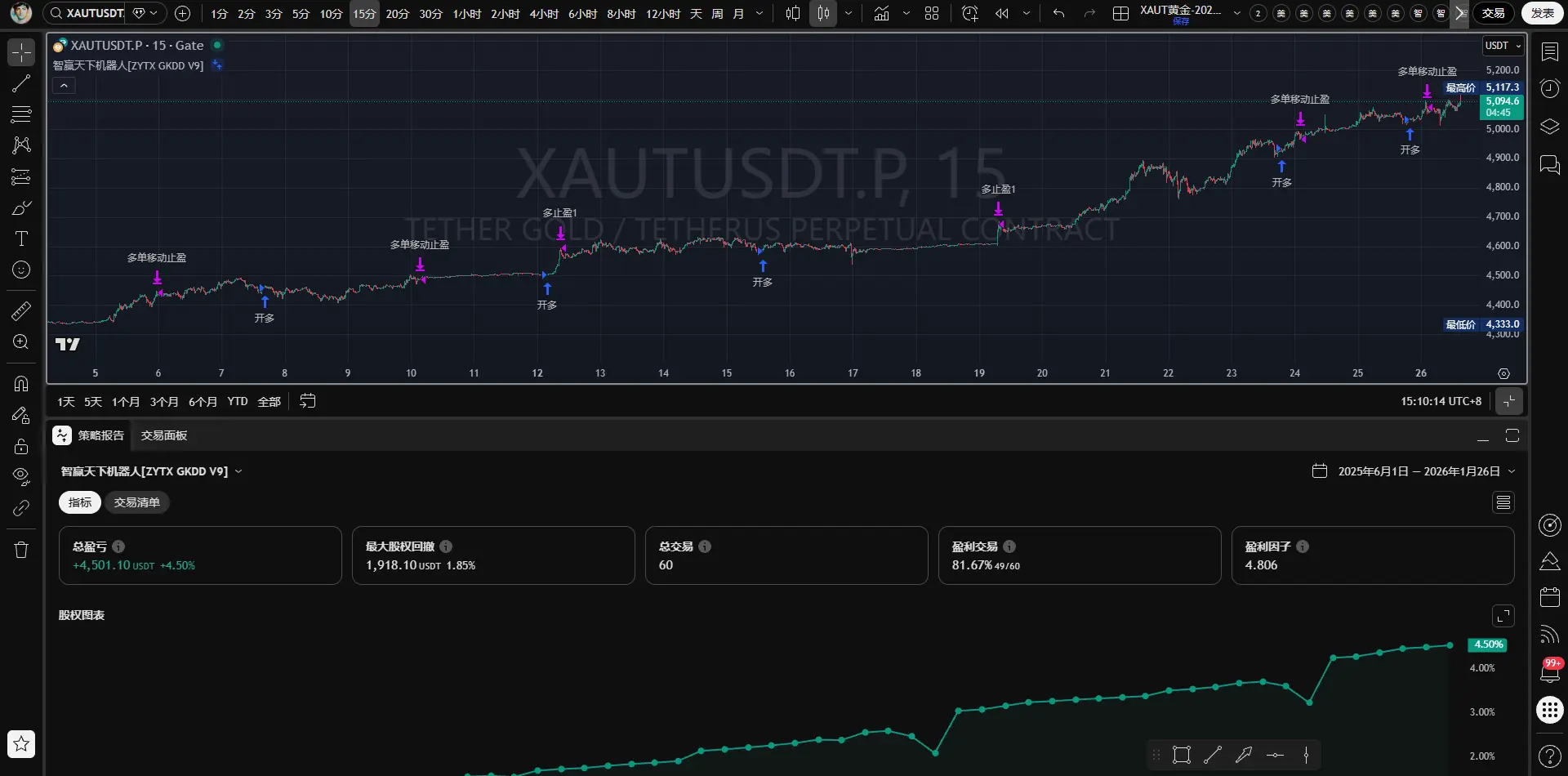Open the indicator templates grid
The width and height of the screenshot is (1568, 776).
click(932, 13)
